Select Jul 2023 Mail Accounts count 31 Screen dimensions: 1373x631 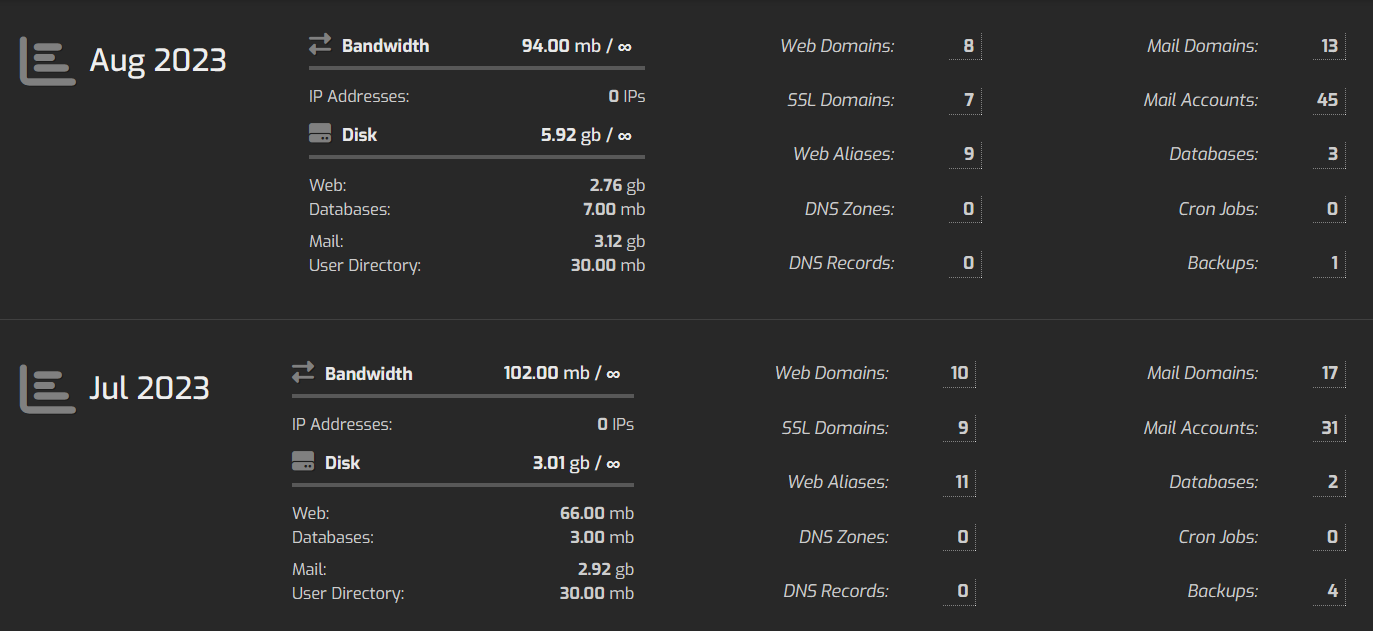pos(1328,428)
